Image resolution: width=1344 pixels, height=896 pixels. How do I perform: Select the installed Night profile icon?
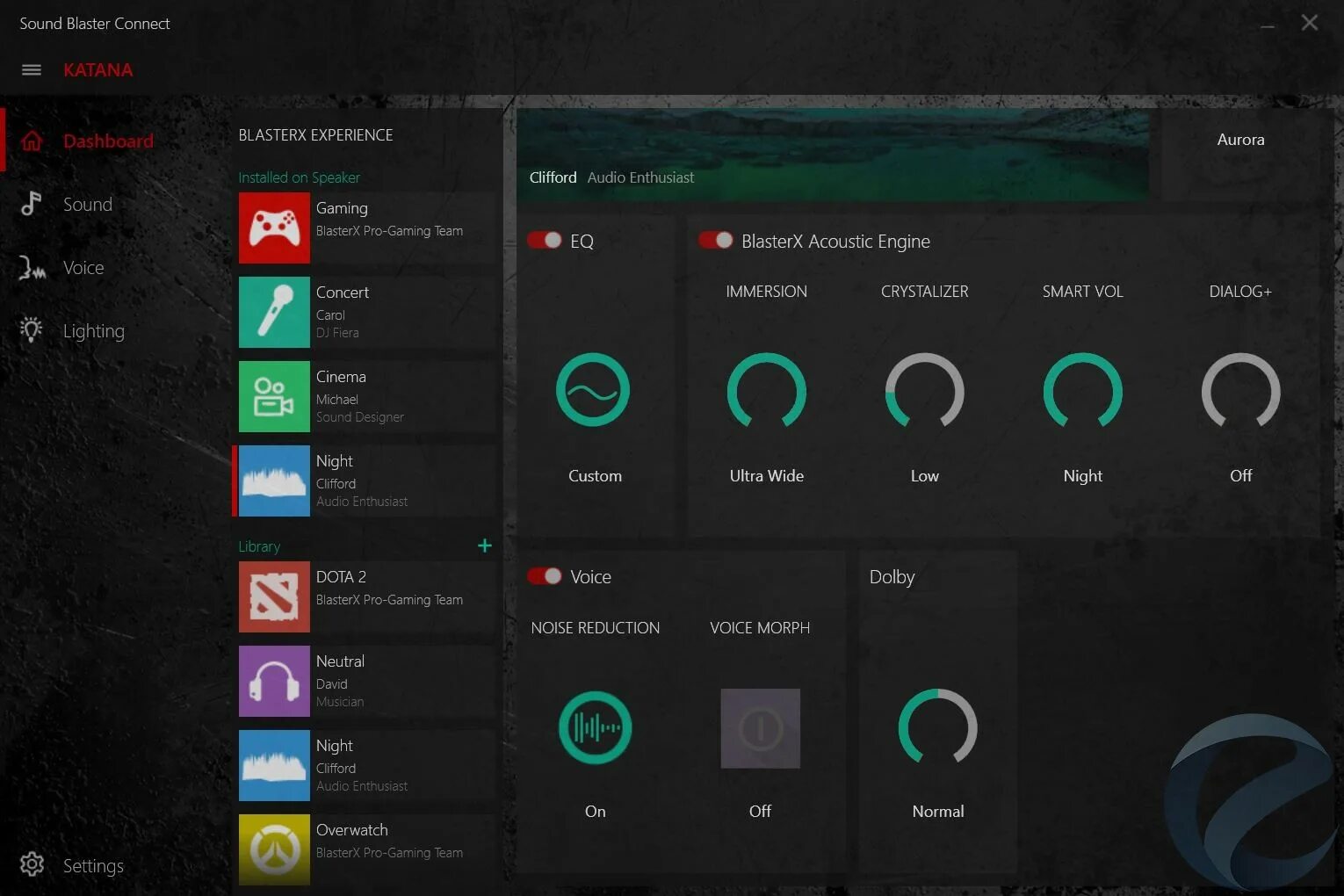(x=274, y=481)
